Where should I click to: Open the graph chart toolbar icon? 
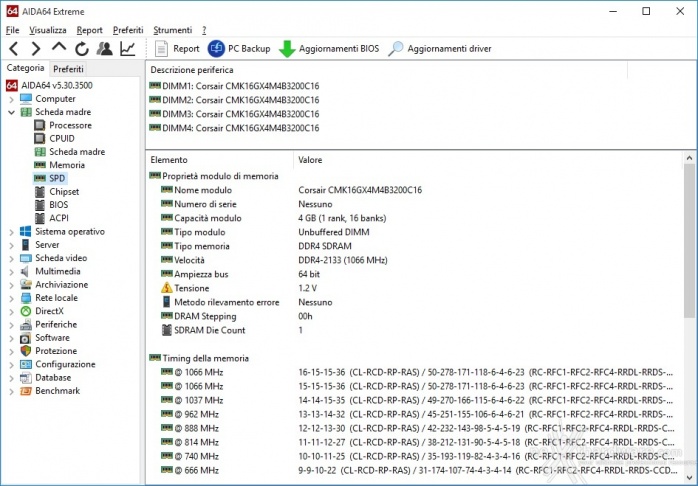click(x=128, y=49)
